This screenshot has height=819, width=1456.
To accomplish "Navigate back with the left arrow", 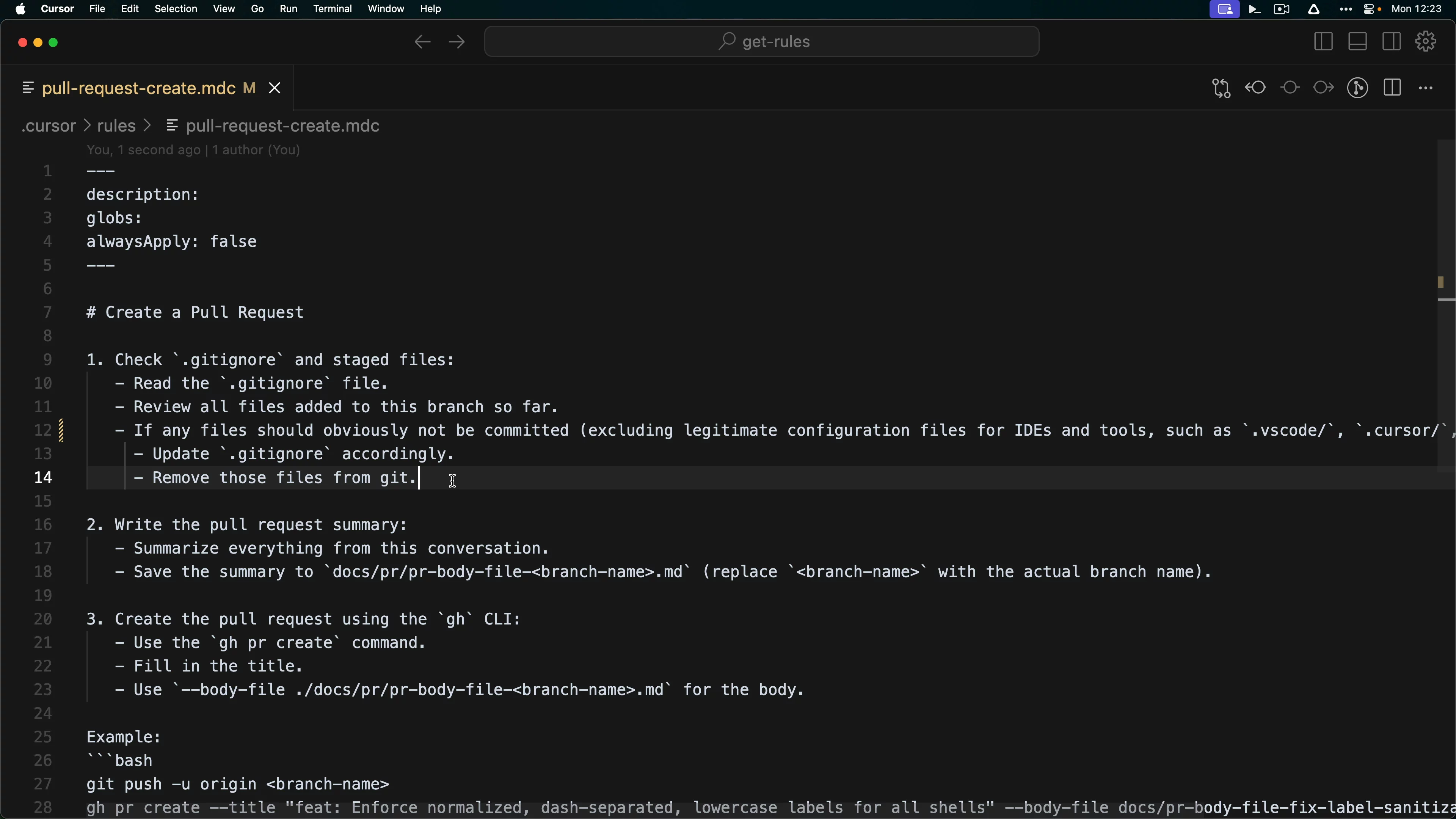I will tap(422, 42).
